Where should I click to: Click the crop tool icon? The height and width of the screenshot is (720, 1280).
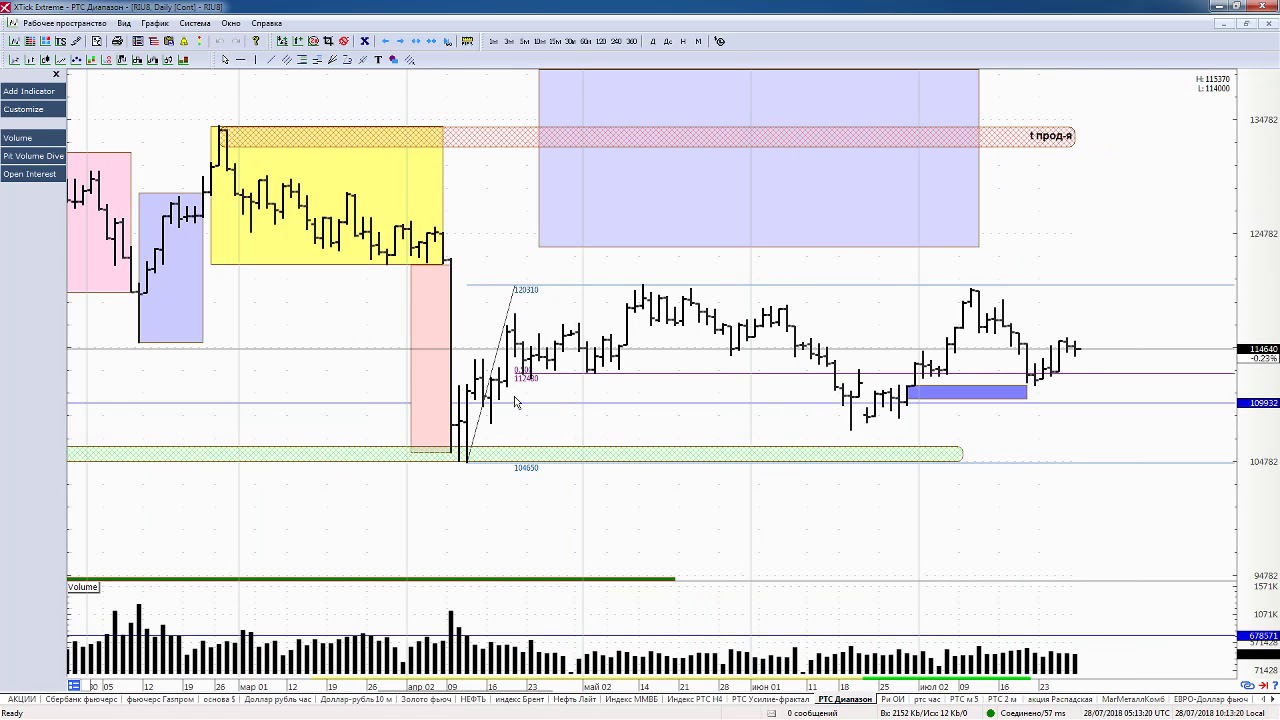tap(328, 41)
